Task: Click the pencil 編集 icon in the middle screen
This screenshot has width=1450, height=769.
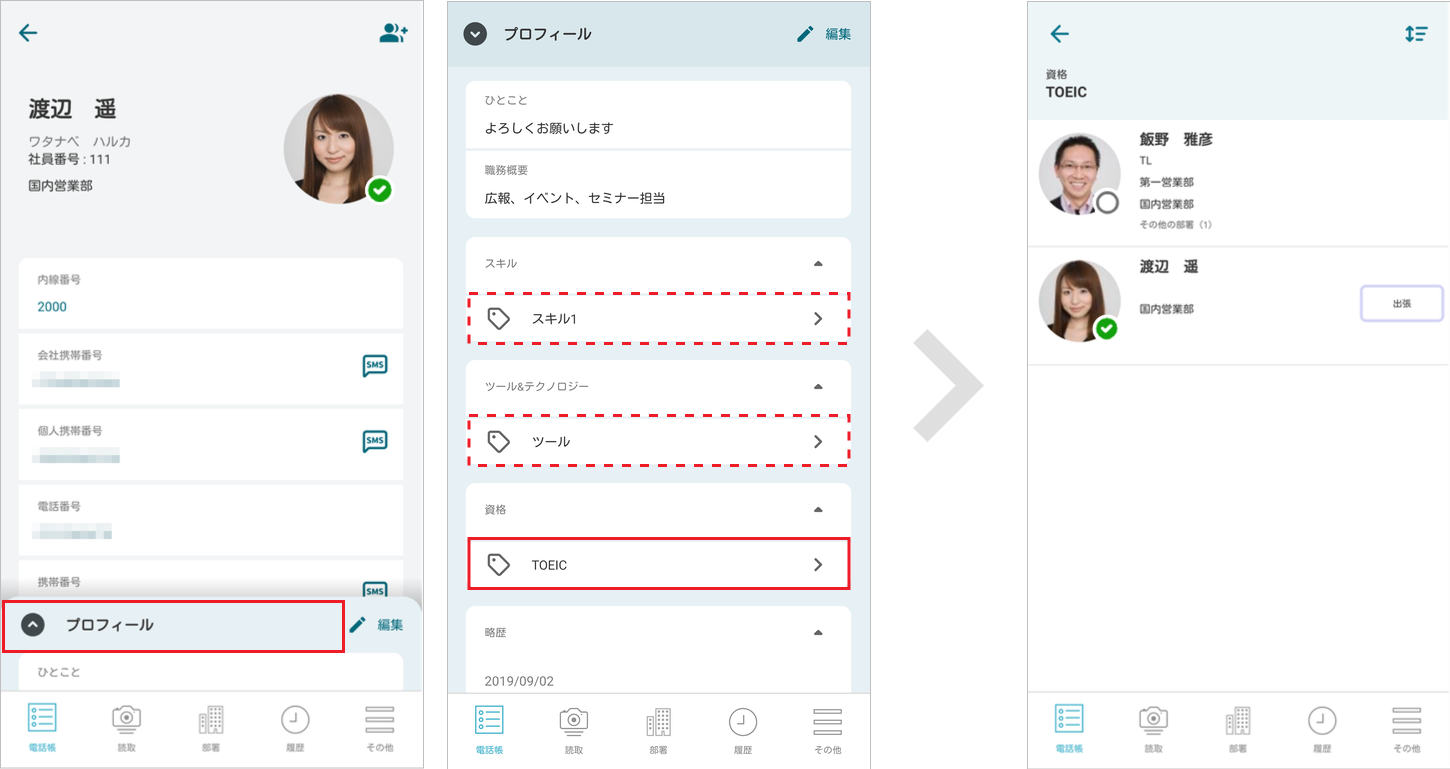Action: (x=806, y=34)
